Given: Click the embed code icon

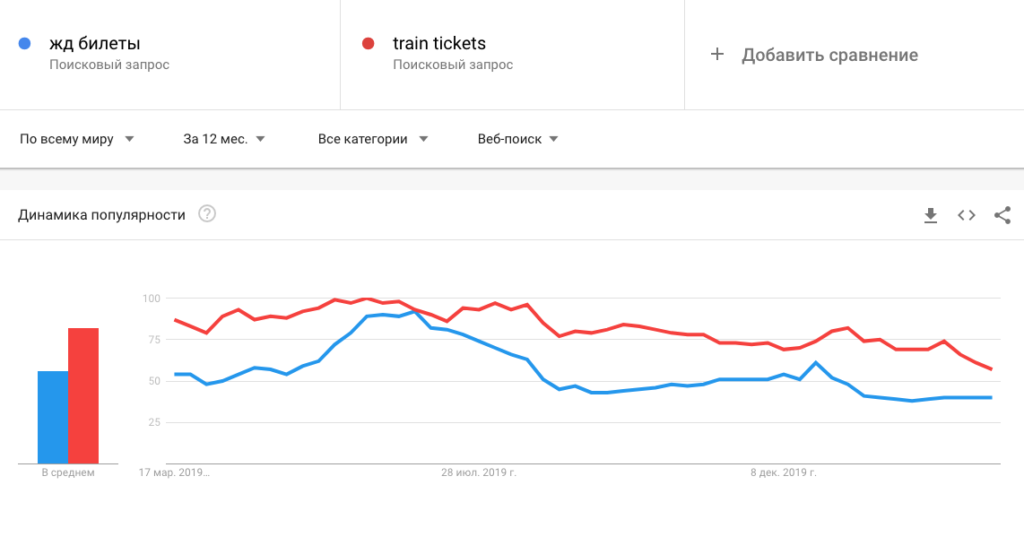Looking at the screenshot, I should coord(966,215).
